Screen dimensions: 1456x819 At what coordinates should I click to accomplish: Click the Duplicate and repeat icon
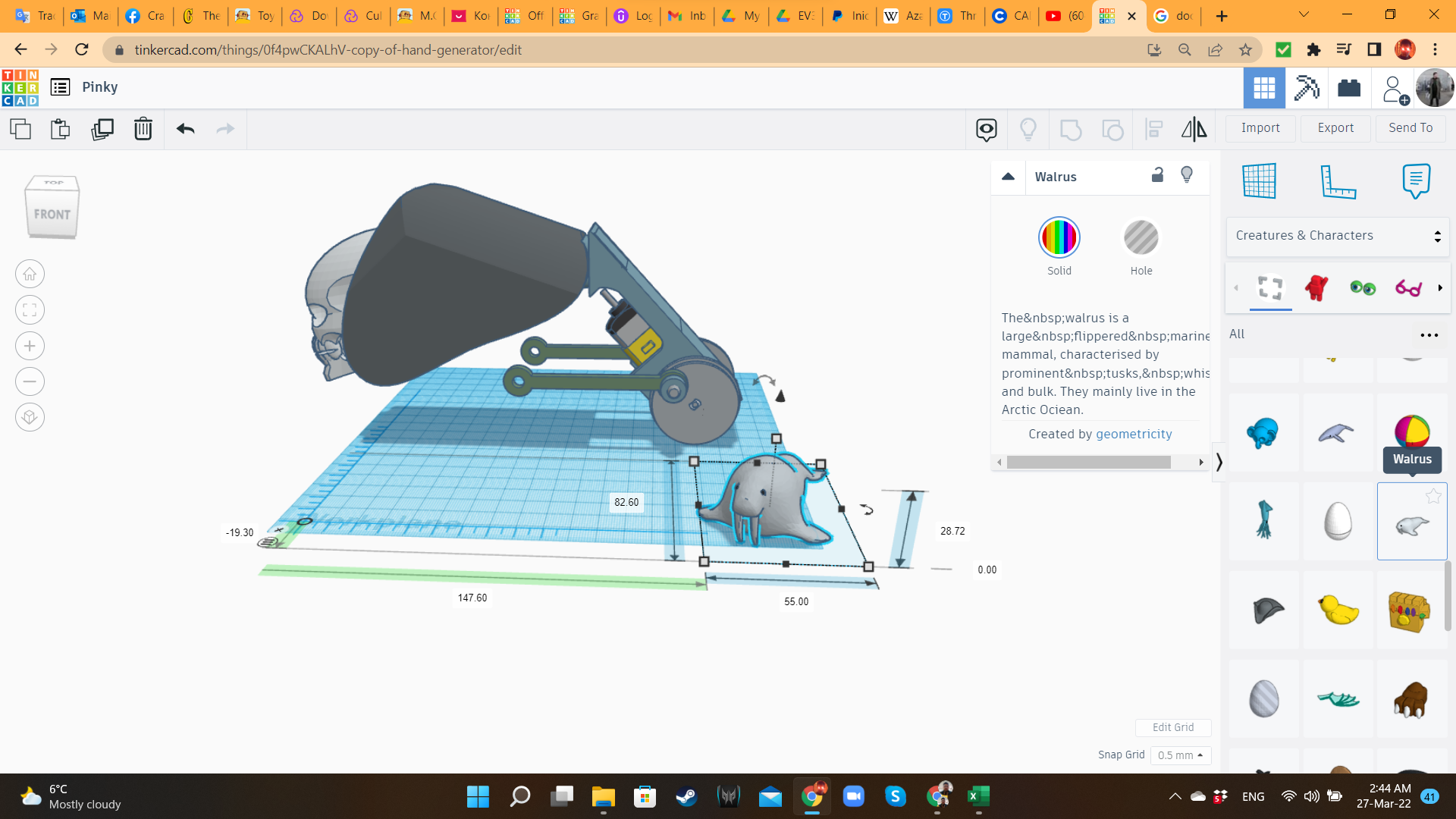coord(102,129)
